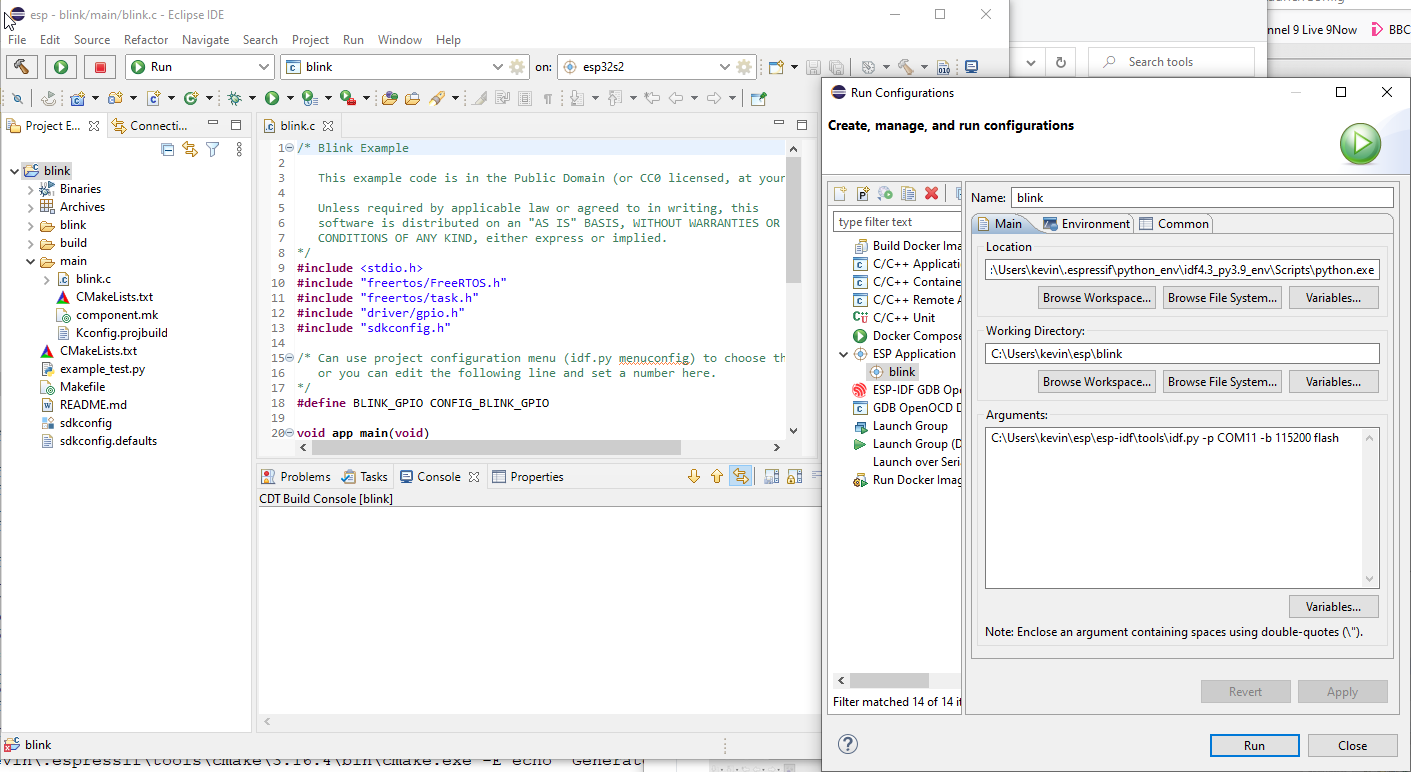The height and width of the screenshot is (772, 1411).
Task: Click the filter funnel icon in Project Explorer
Action: (212, 149)
